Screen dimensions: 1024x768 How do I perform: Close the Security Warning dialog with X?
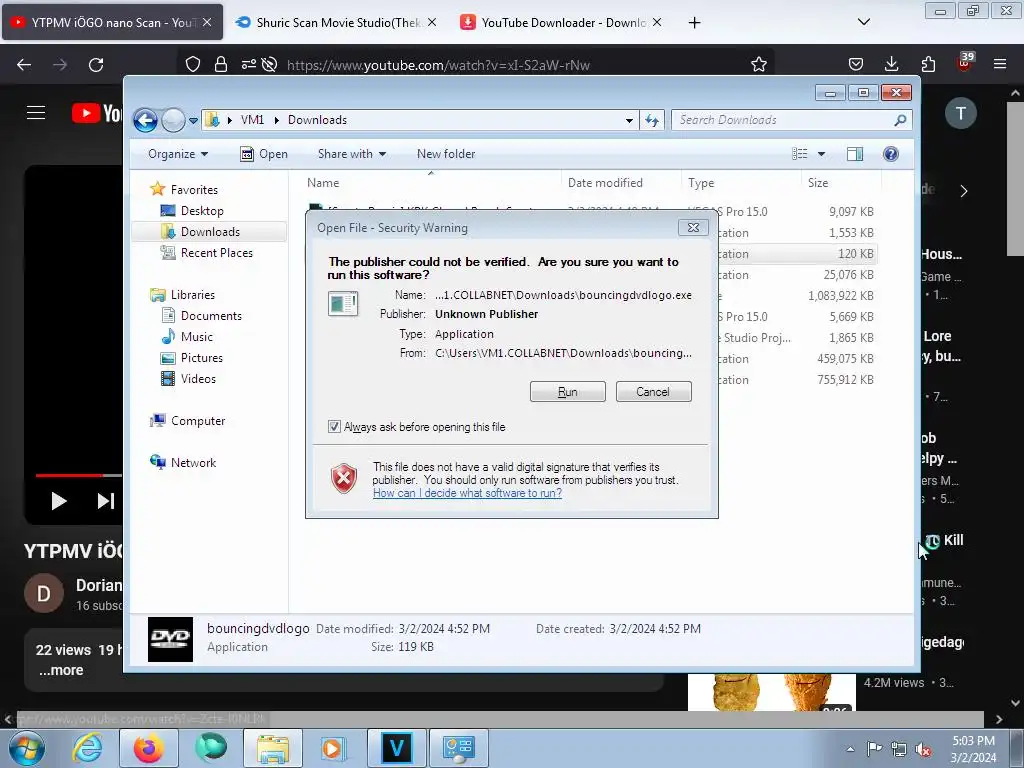(x=693, y=227)
